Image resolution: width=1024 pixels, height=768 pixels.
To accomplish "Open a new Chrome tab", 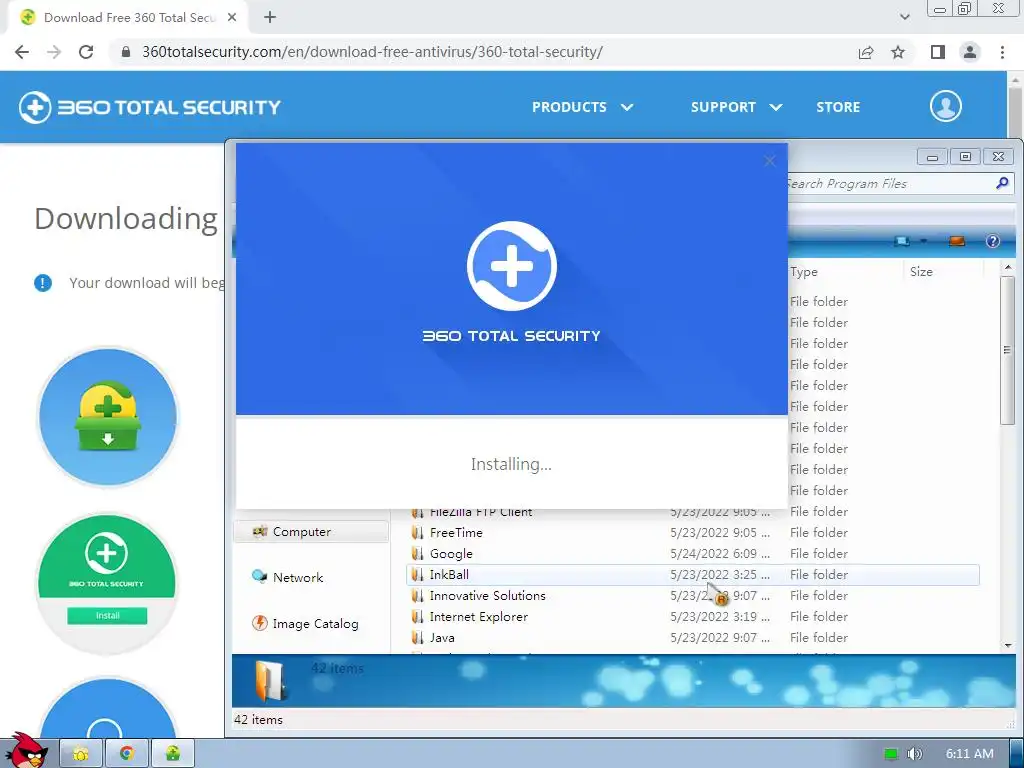I will (270, 18).
